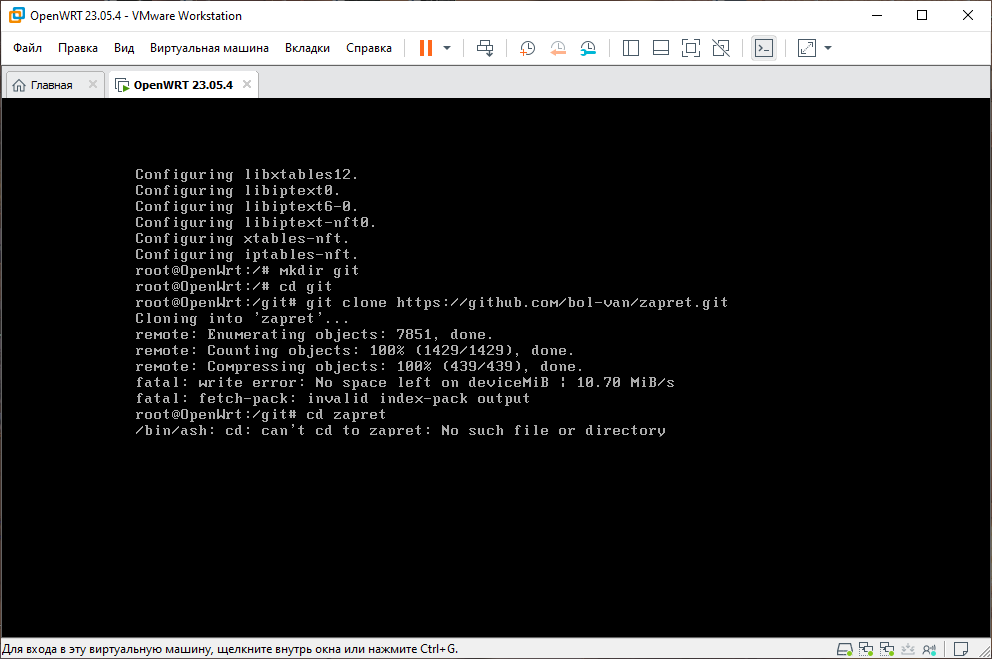Switch to the Главная tab

pyautogui.click(x=51, y=85)
